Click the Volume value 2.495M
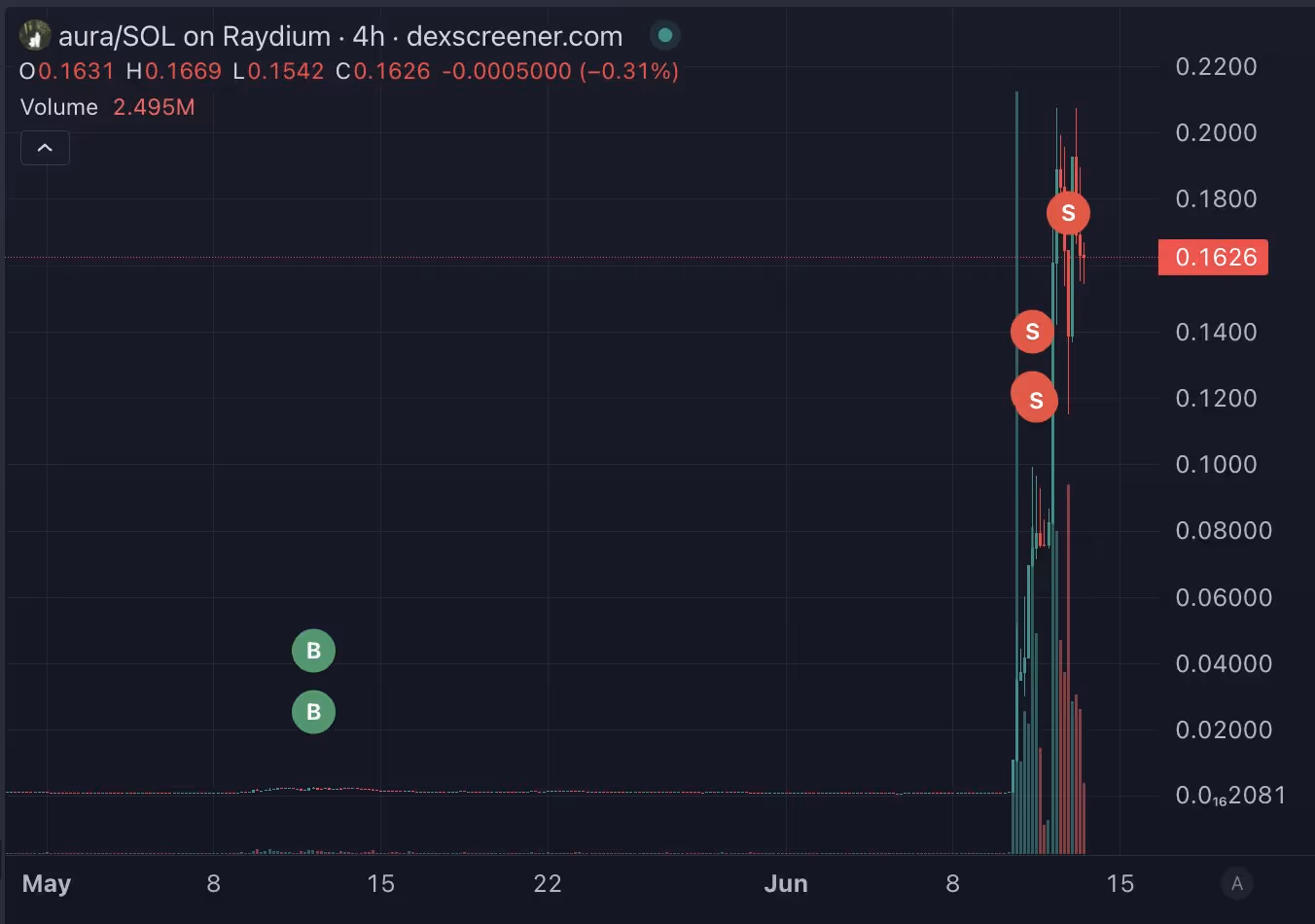The width and height of the screenshot is (1315, 924). pos(154,107)
